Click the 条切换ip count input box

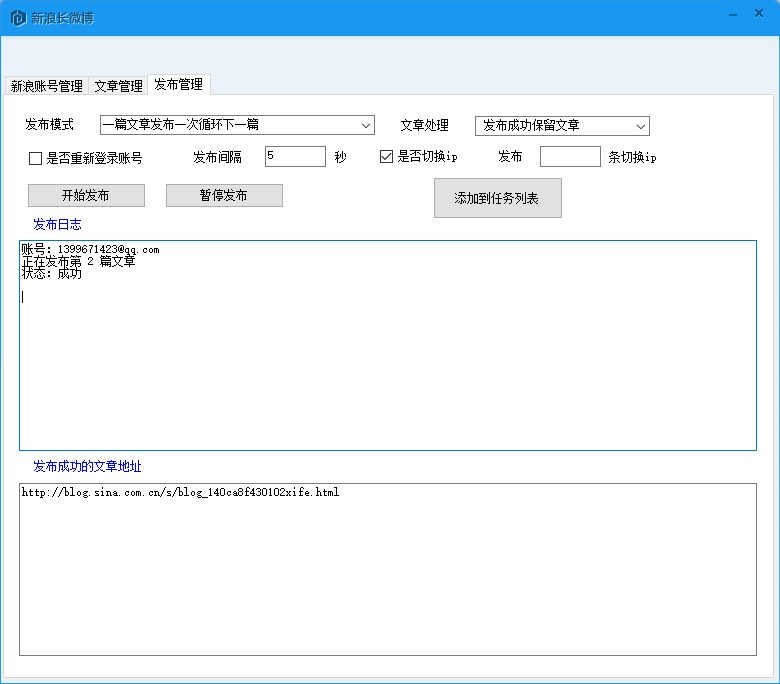[569, 157]
